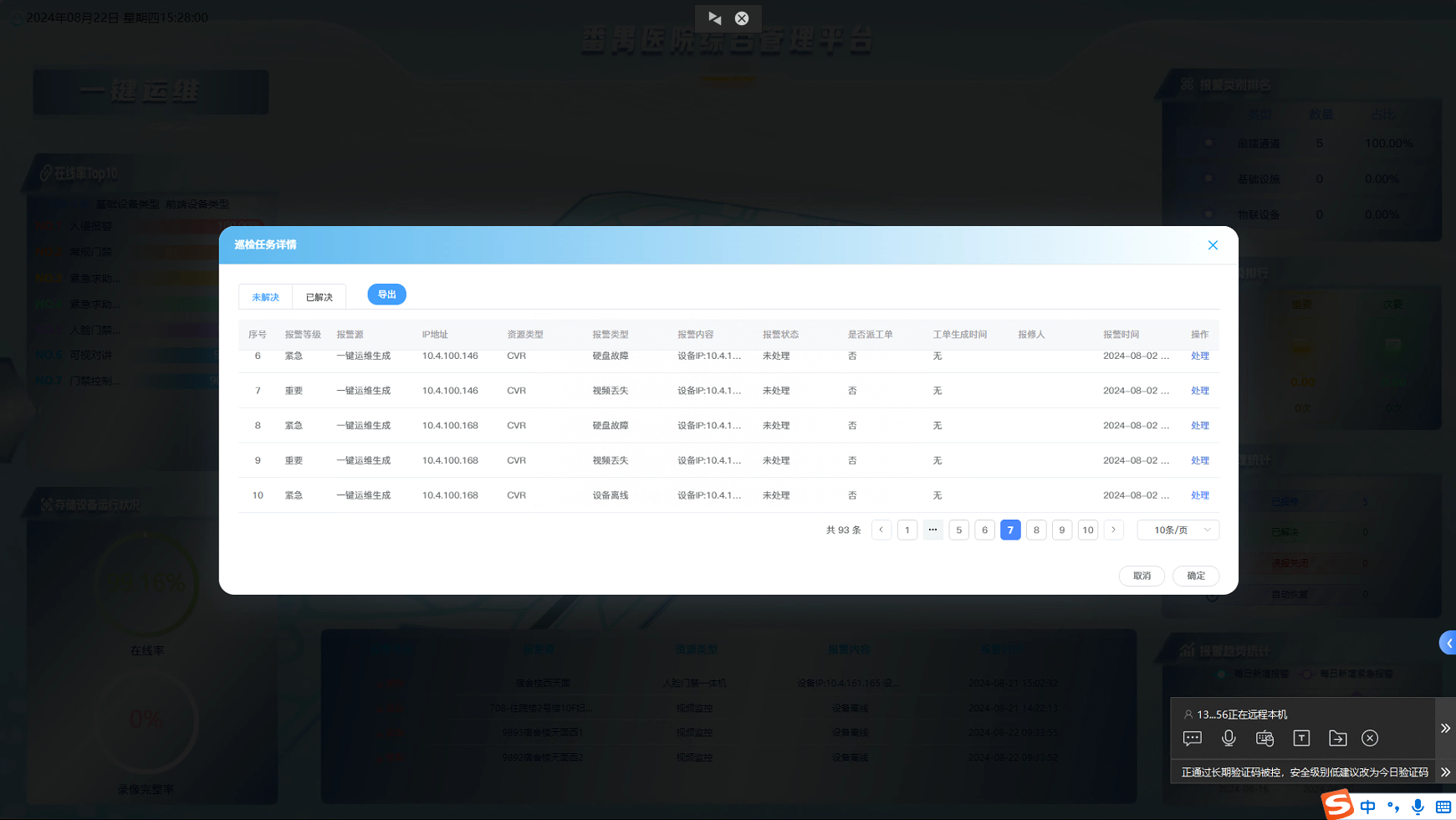Viewport: 1456px width, 820px height.
Task: Click keyboard icon in remote panel
Action: (x=1264, y=738)
